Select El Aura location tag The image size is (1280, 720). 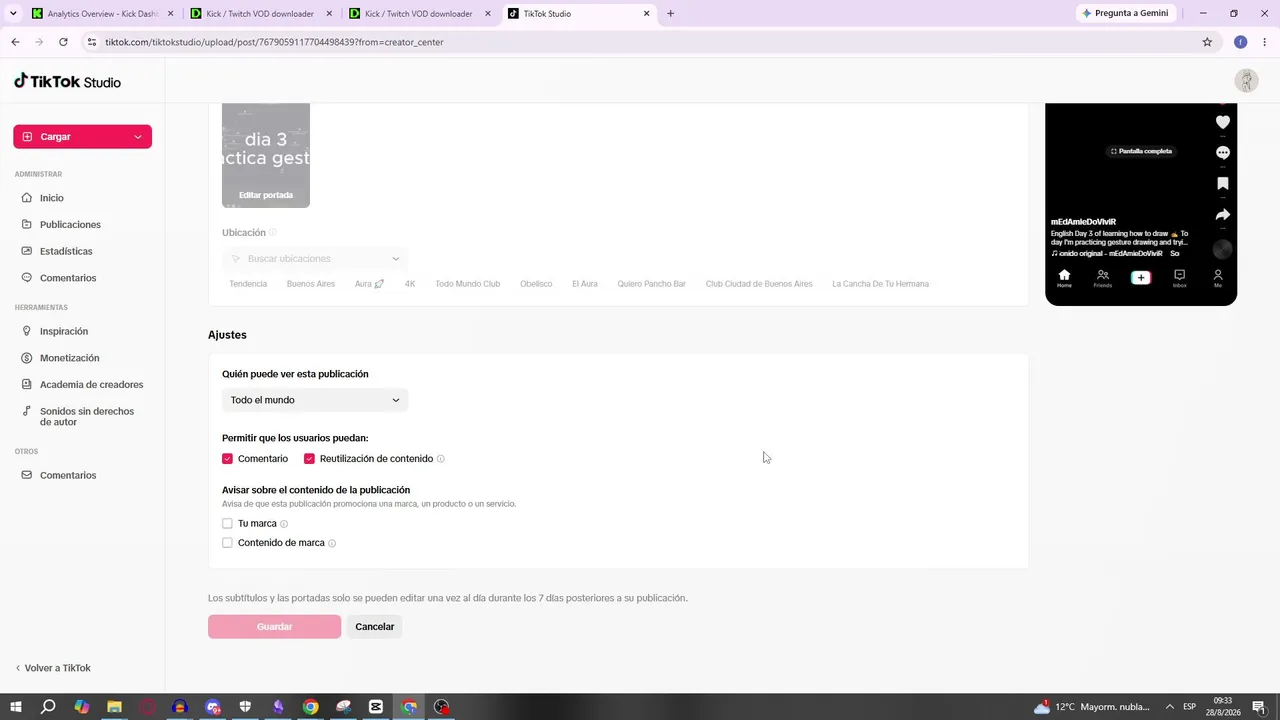[x=585, y=284]
